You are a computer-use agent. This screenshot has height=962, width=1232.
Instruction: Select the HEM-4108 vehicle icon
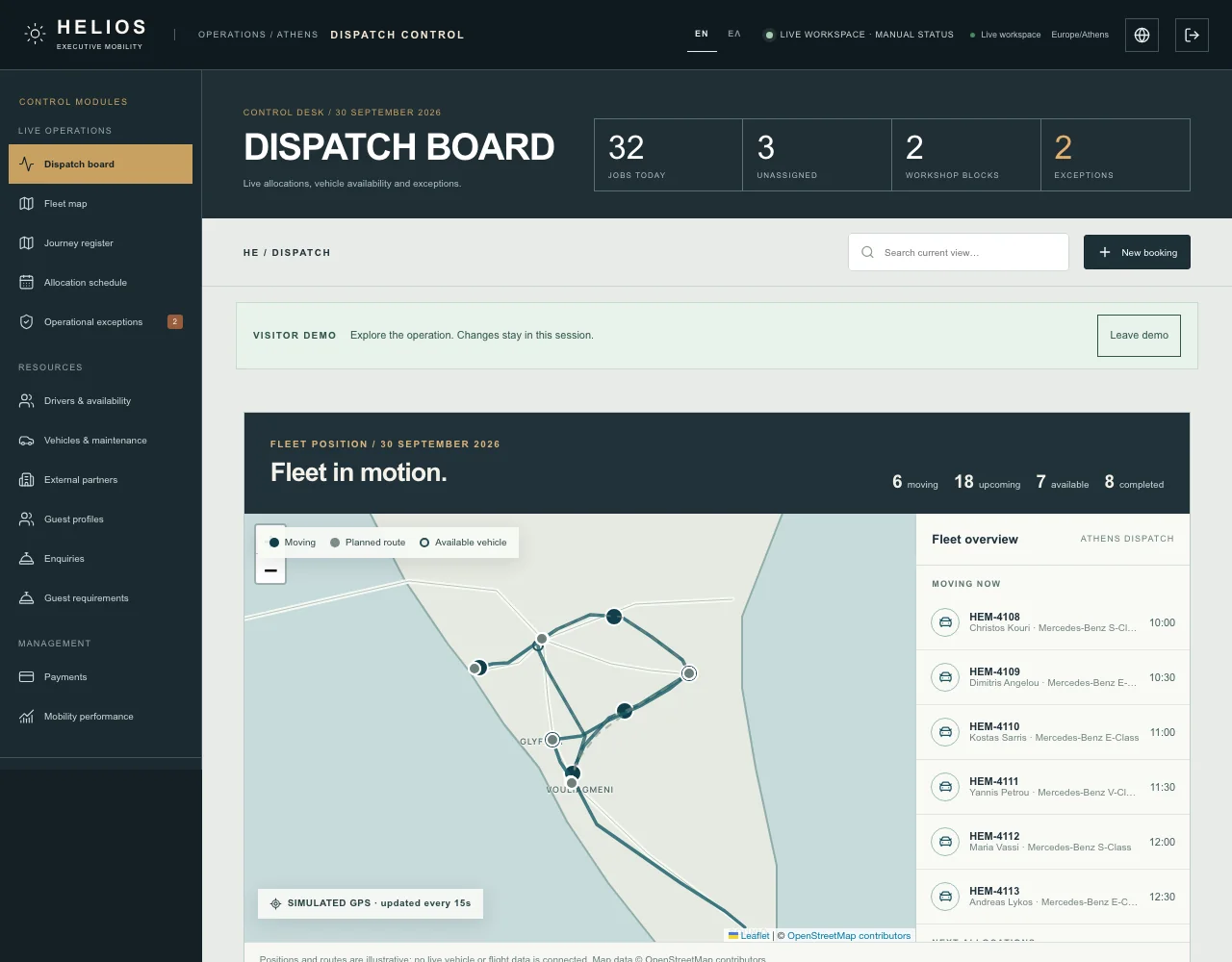tap(945, 622)
